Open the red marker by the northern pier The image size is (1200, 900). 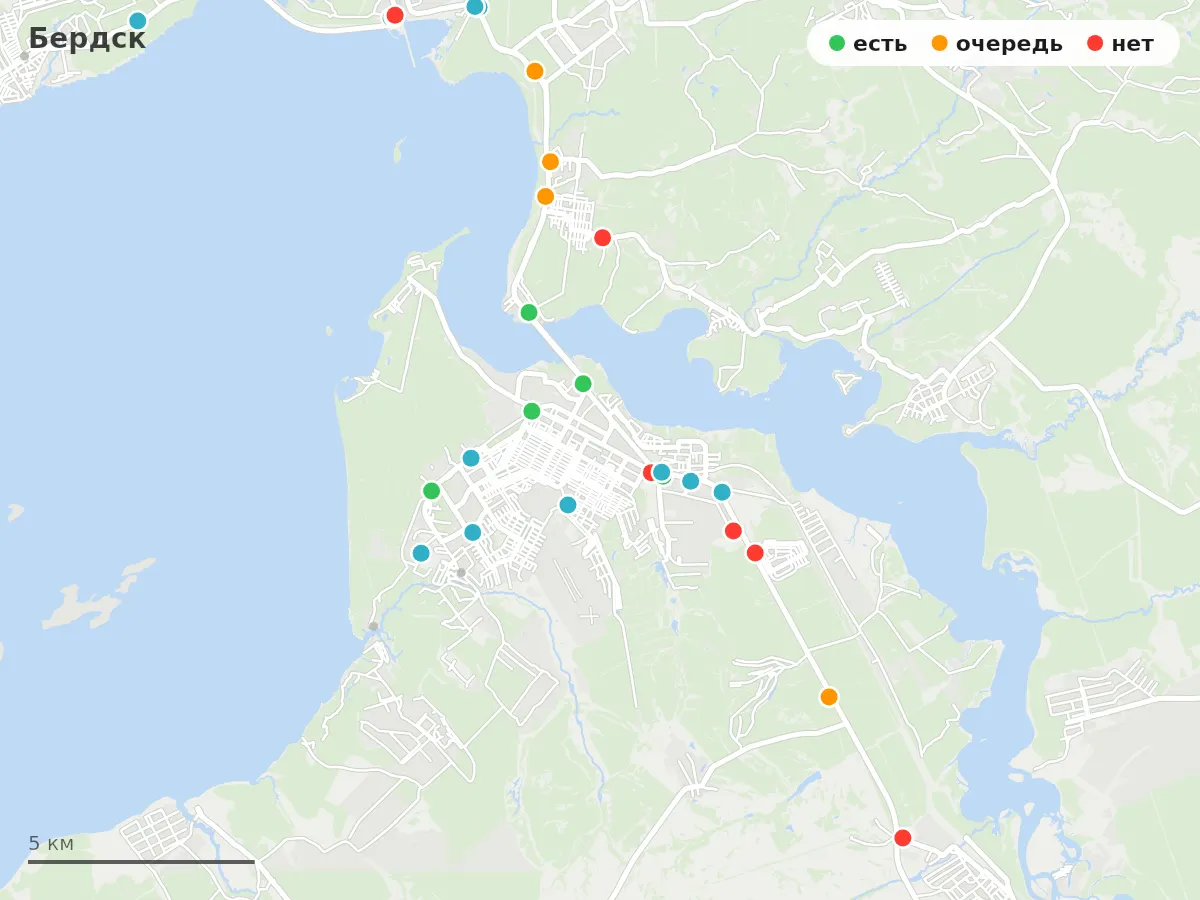(395, 15)
